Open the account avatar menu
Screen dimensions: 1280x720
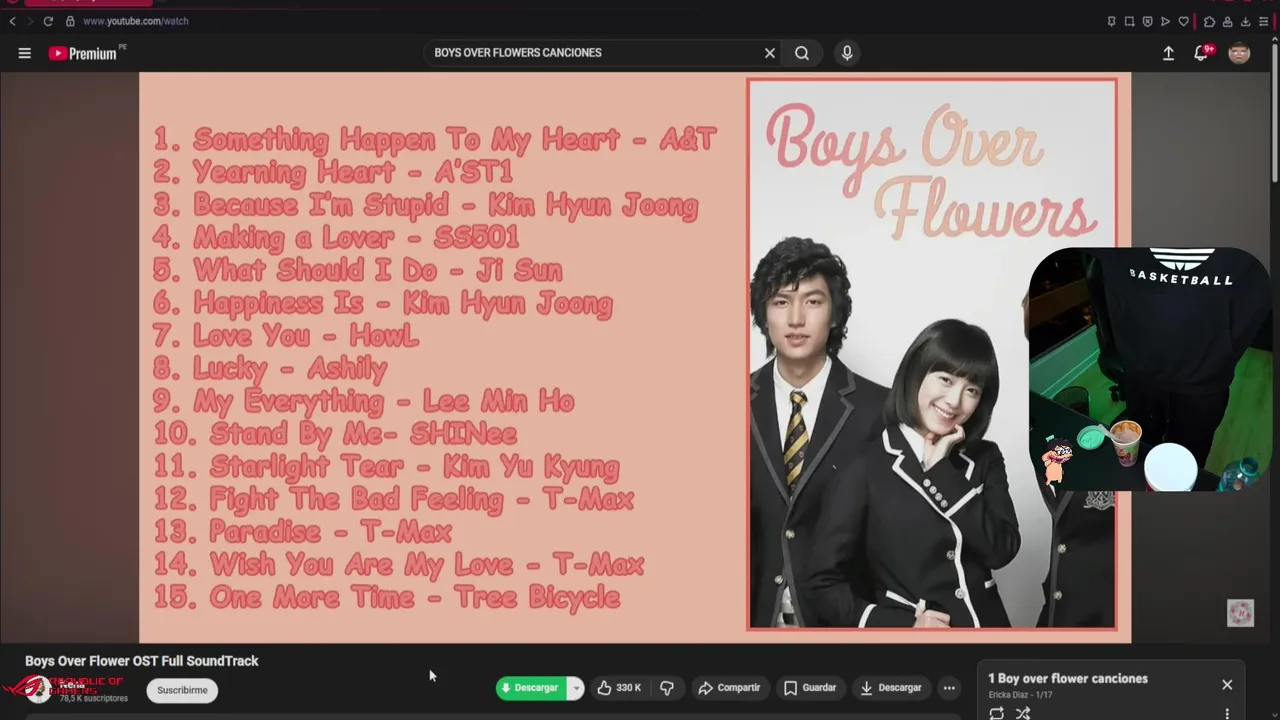tap(1239, 53)
